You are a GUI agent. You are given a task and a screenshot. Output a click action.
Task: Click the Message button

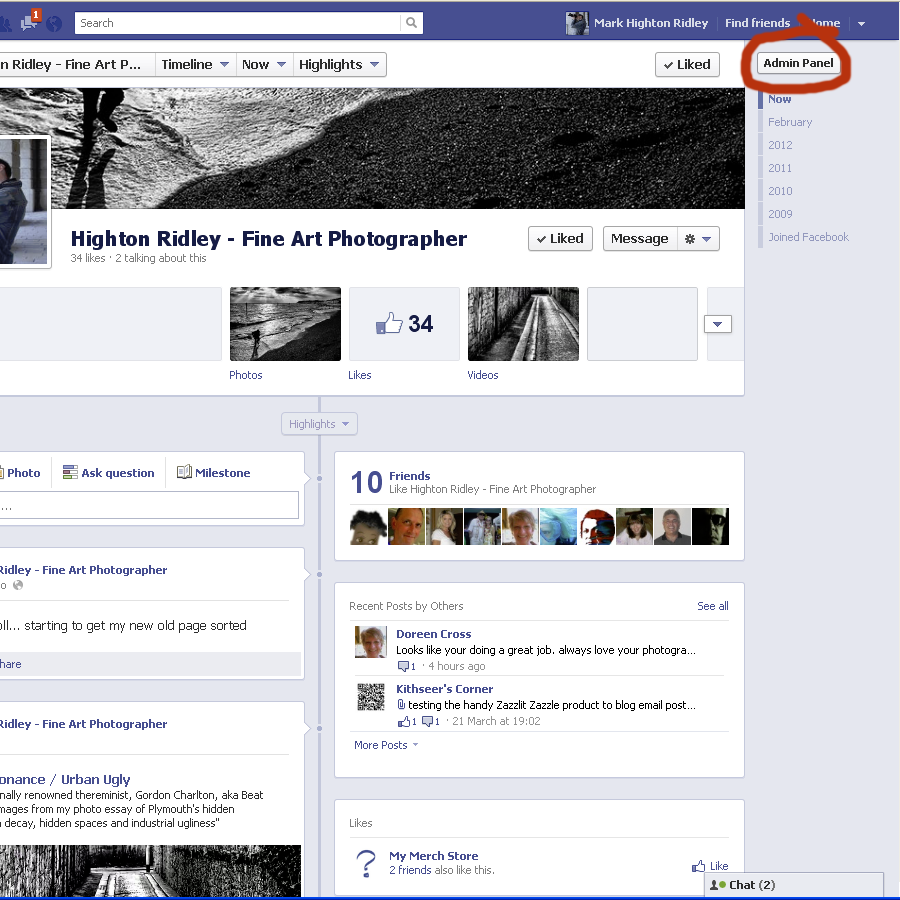pos(640,239)
